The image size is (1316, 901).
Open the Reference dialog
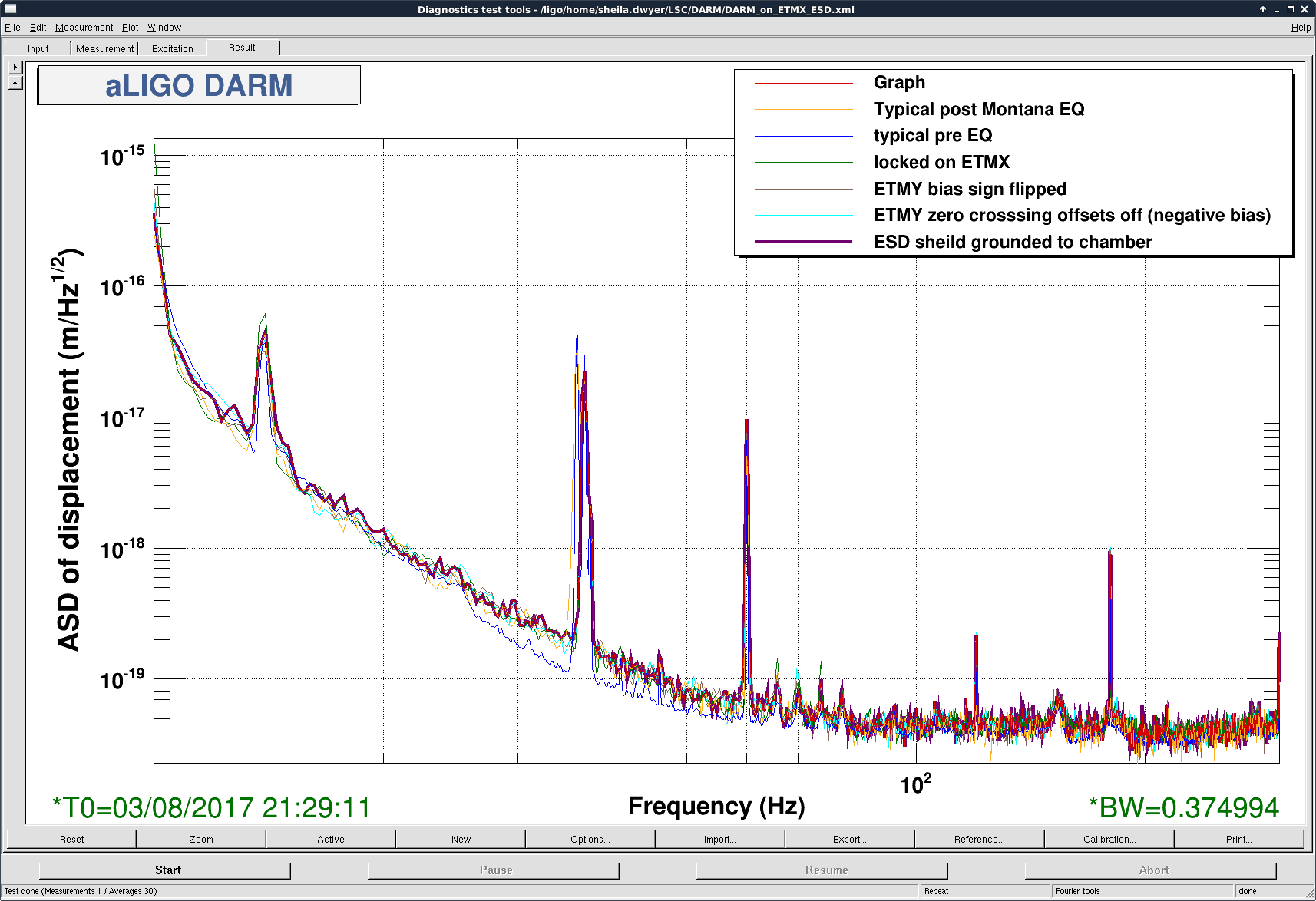point(980,839)
